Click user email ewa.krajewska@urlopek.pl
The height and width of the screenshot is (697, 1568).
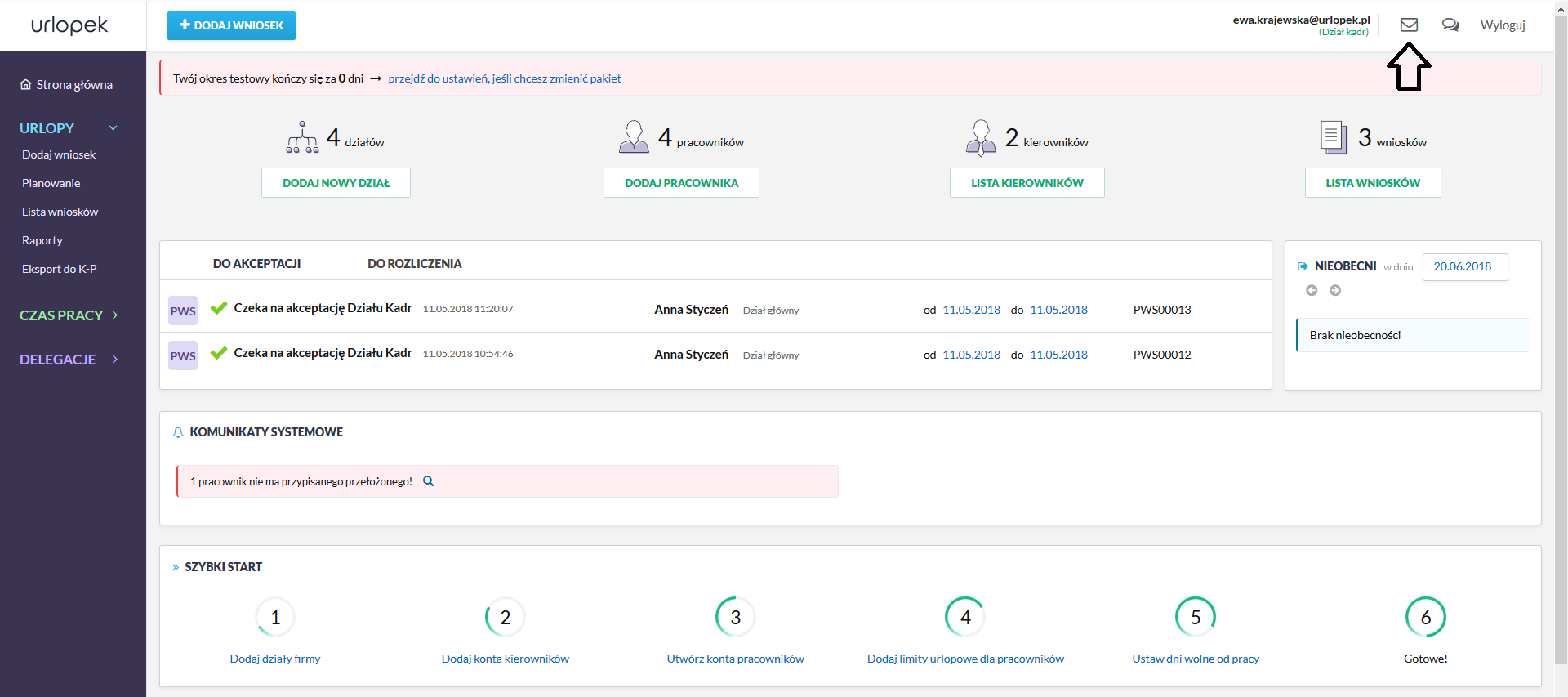coord(1301,20)
